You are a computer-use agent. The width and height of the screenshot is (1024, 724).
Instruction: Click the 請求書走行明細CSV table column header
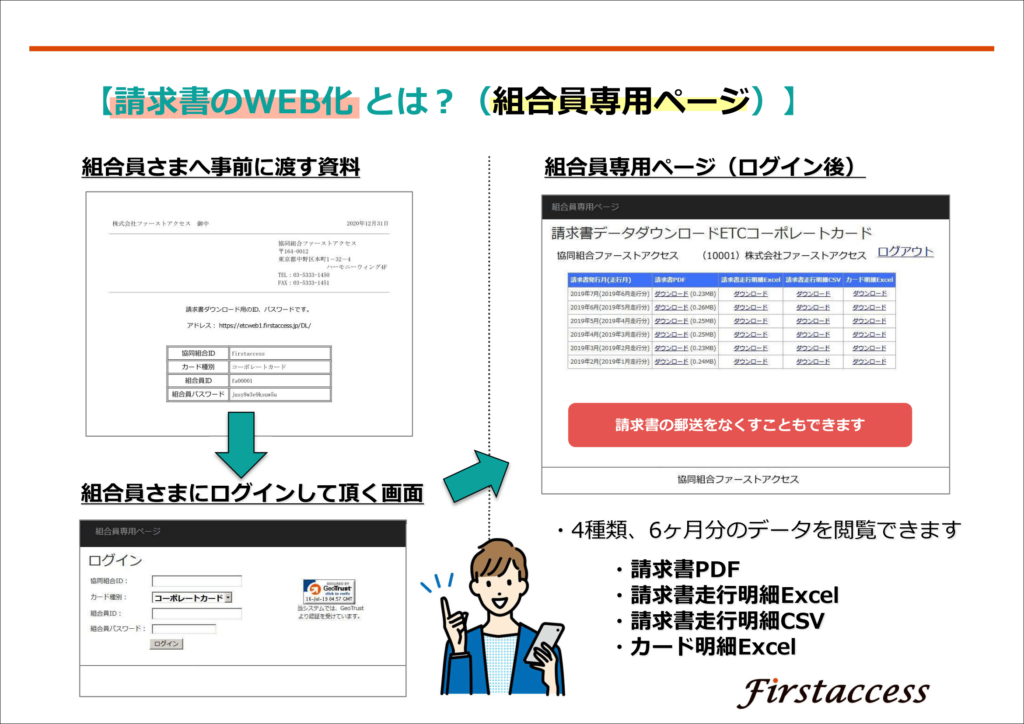tap(813, 280)
